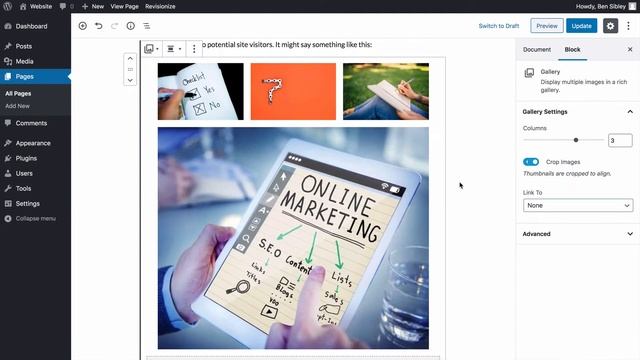The width and height of the screenshot is (640, 360).
Task: Switch to the Document tab
Action: click(537, 49)
